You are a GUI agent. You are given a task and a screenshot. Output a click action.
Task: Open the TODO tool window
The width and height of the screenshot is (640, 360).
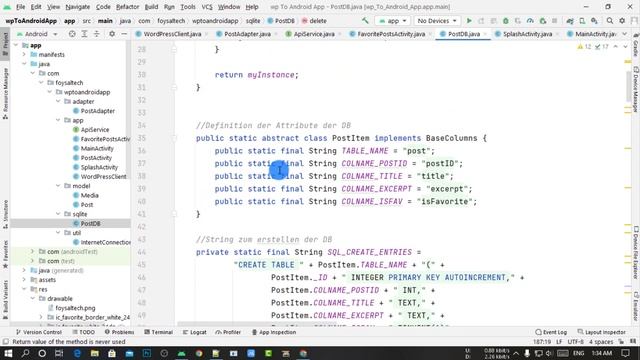coord(83,332)
